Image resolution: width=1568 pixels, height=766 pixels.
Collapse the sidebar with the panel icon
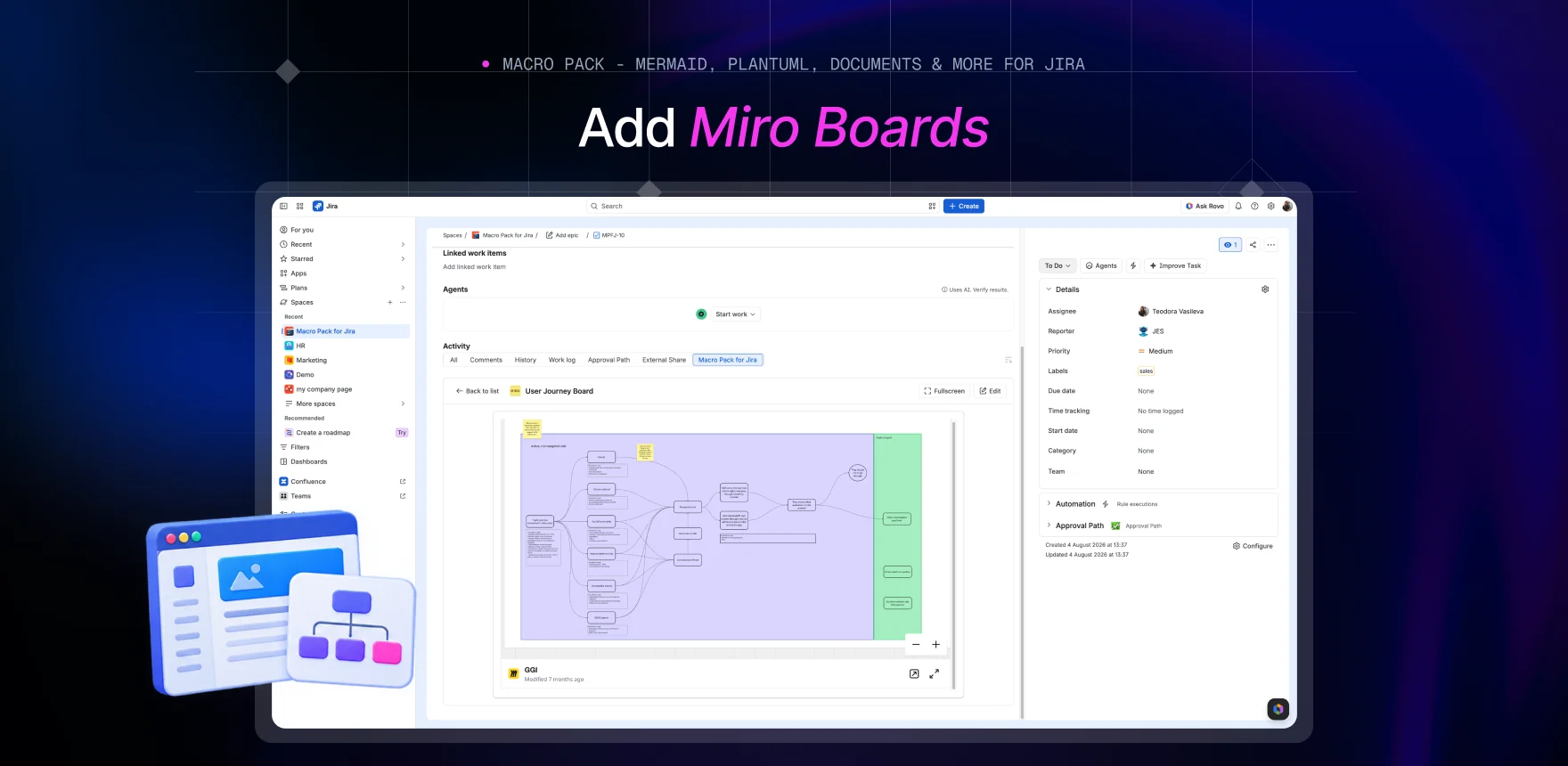point(284,206)
